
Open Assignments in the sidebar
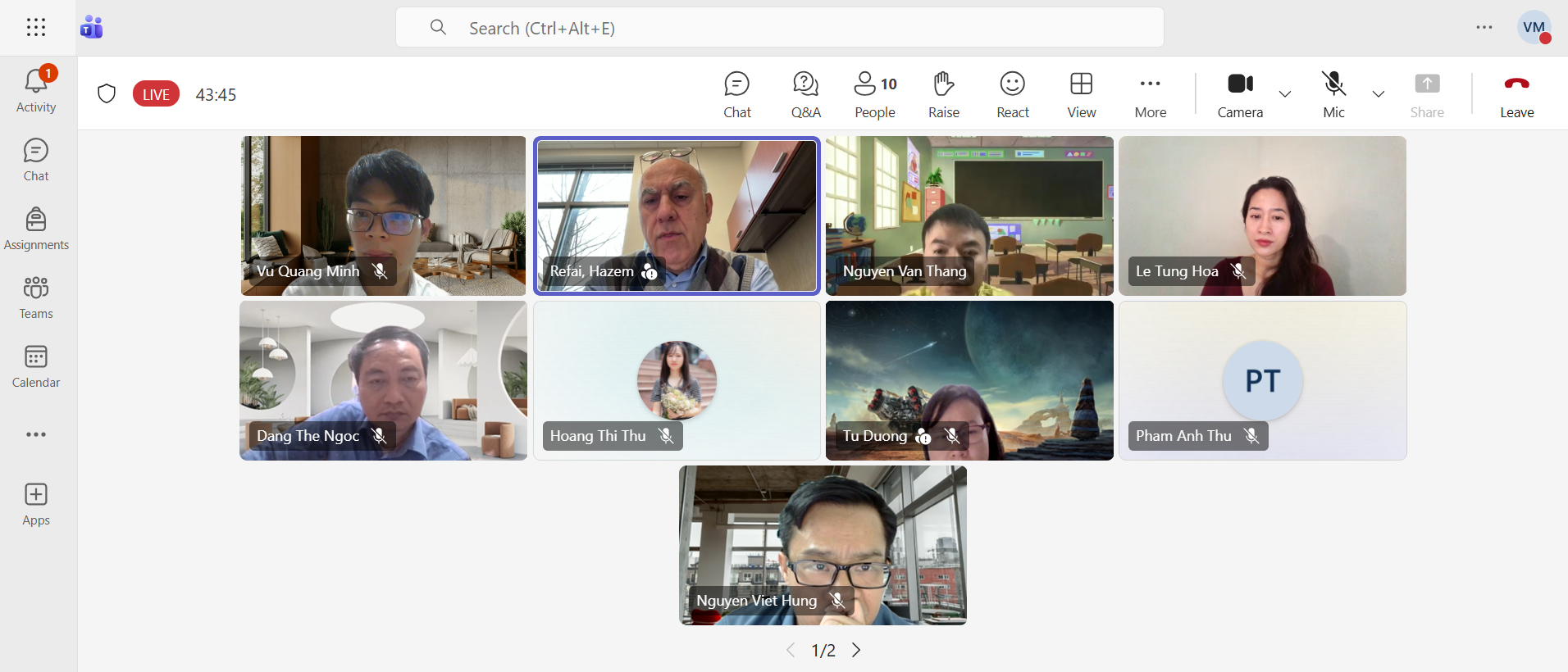36,228
